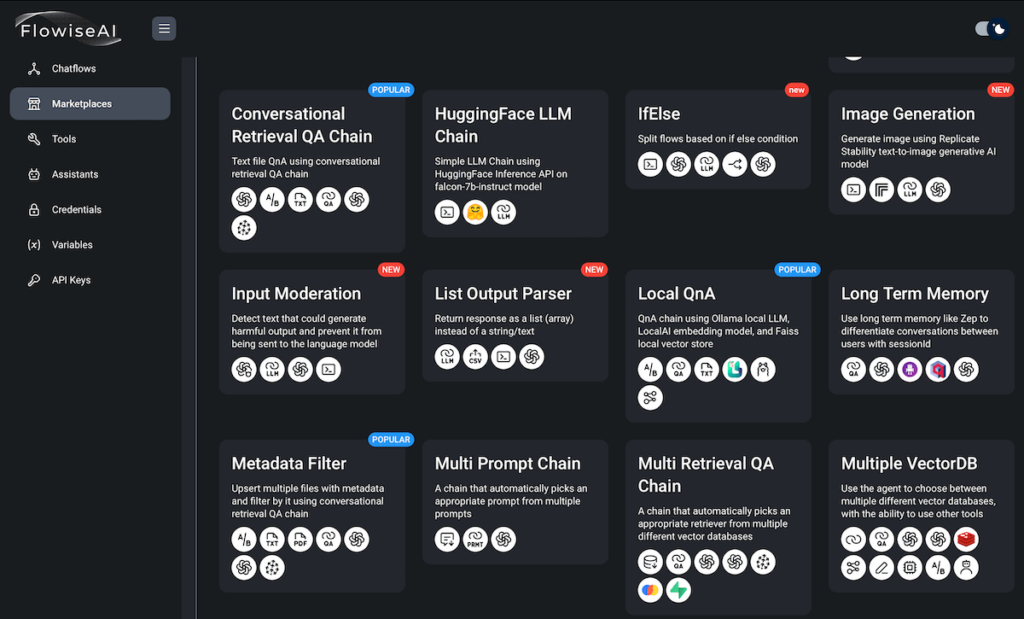Select the Ollama icon on Local QnA card
The width and height of the screenshot is (1024, 619).
763,368
